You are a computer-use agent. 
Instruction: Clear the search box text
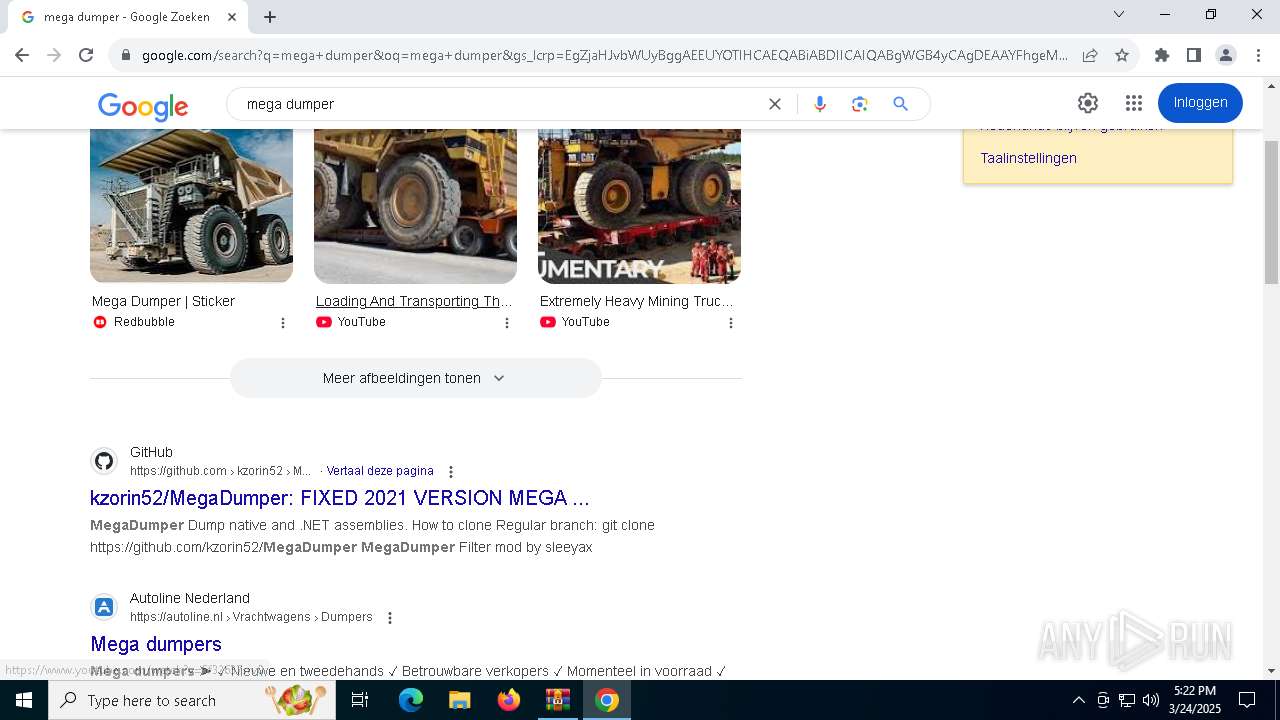coord(774,104)
